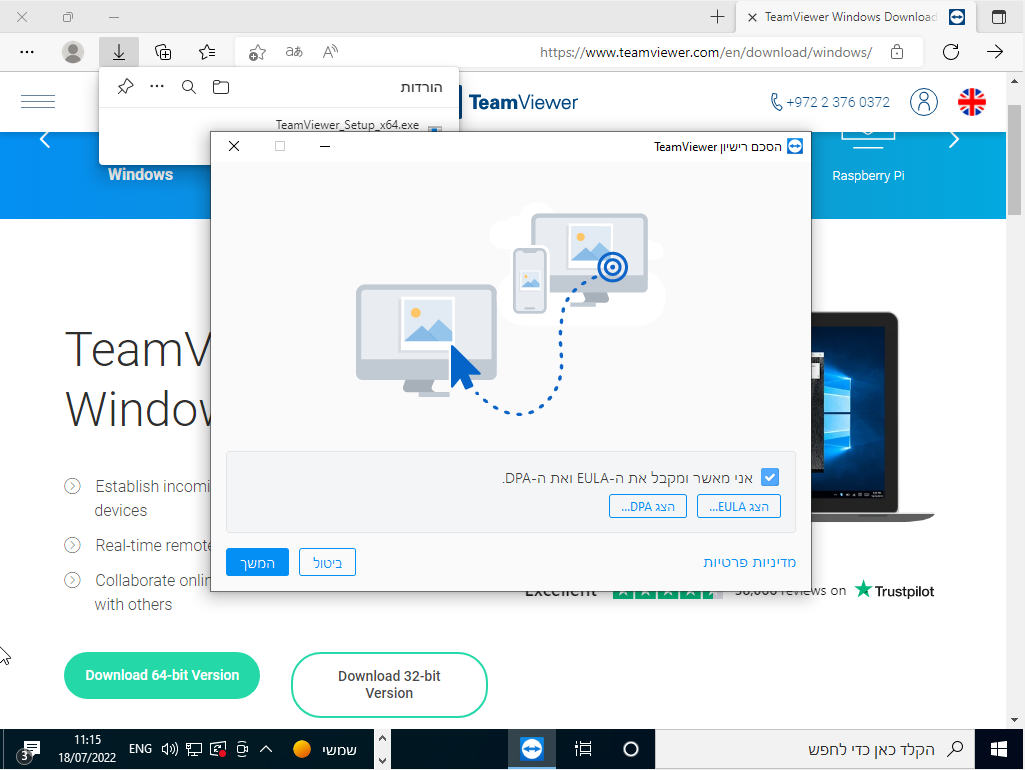
Task: Close the TeamViewer license agreement dialog
Action: pos(234,146)
